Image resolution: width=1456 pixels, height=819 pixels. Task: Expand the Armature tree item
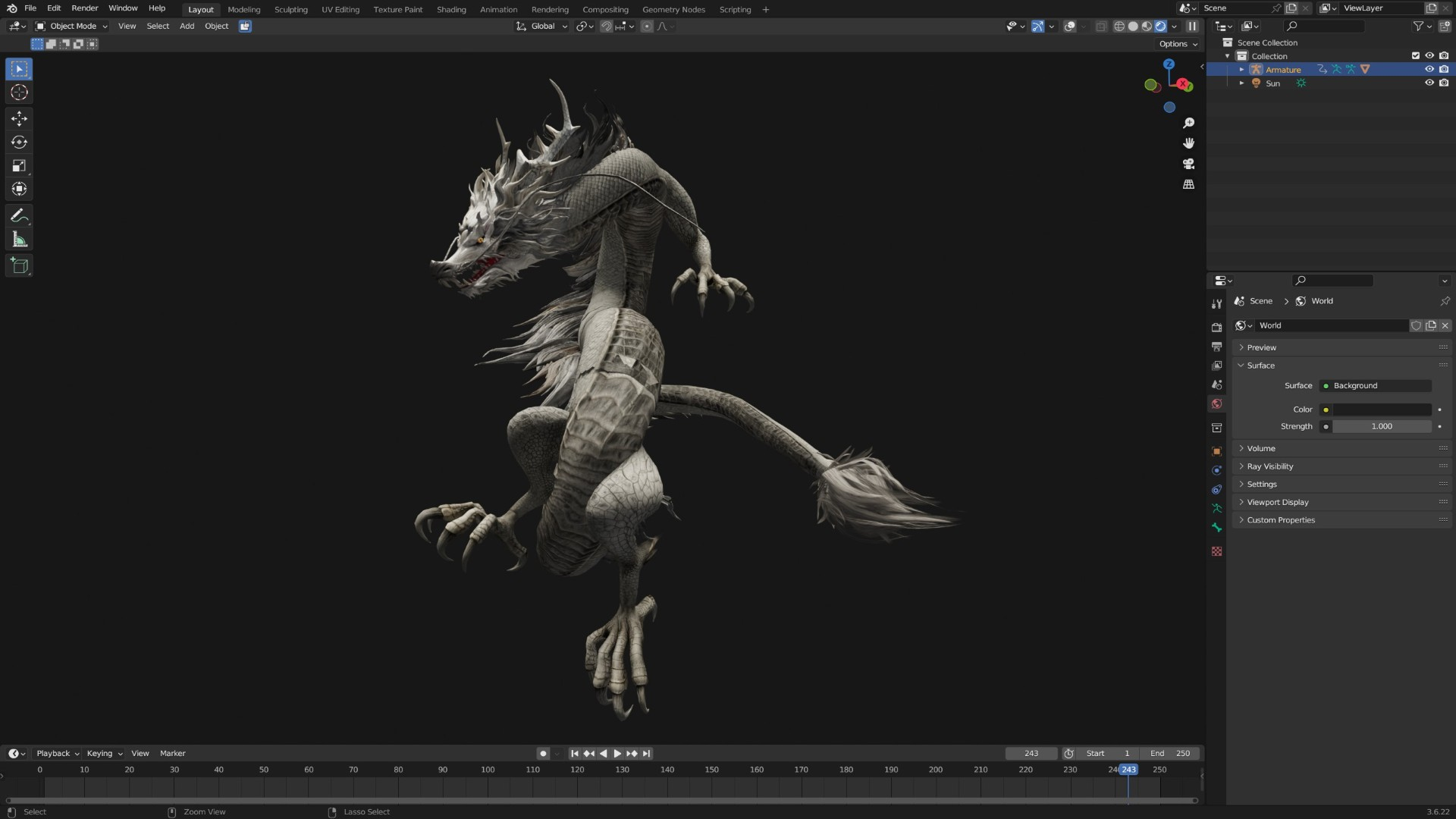pos(1241,69)
